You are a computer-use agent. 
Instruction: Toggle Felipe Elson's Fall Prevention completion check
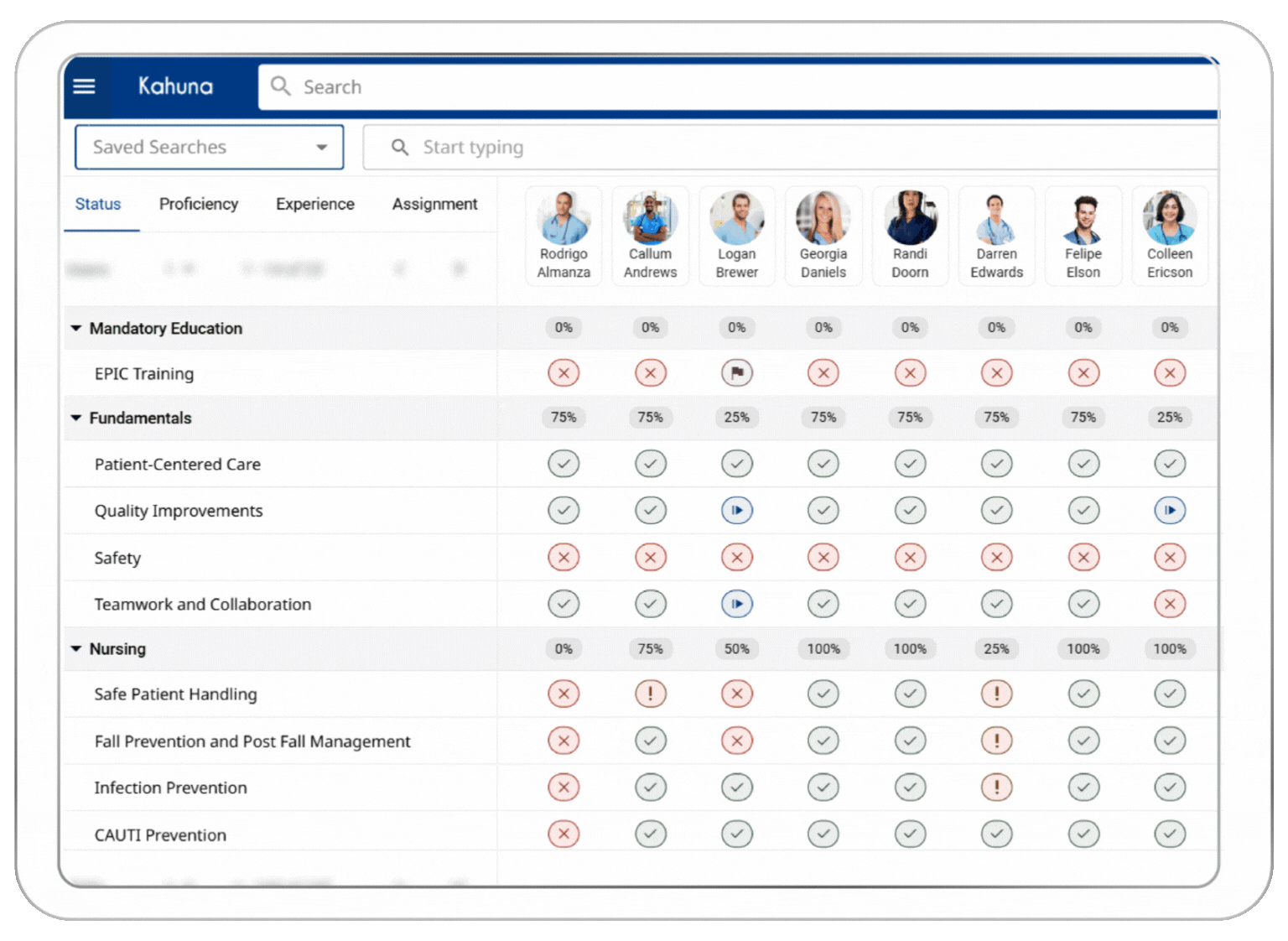pyautogui.click(x=1083, y=741)
